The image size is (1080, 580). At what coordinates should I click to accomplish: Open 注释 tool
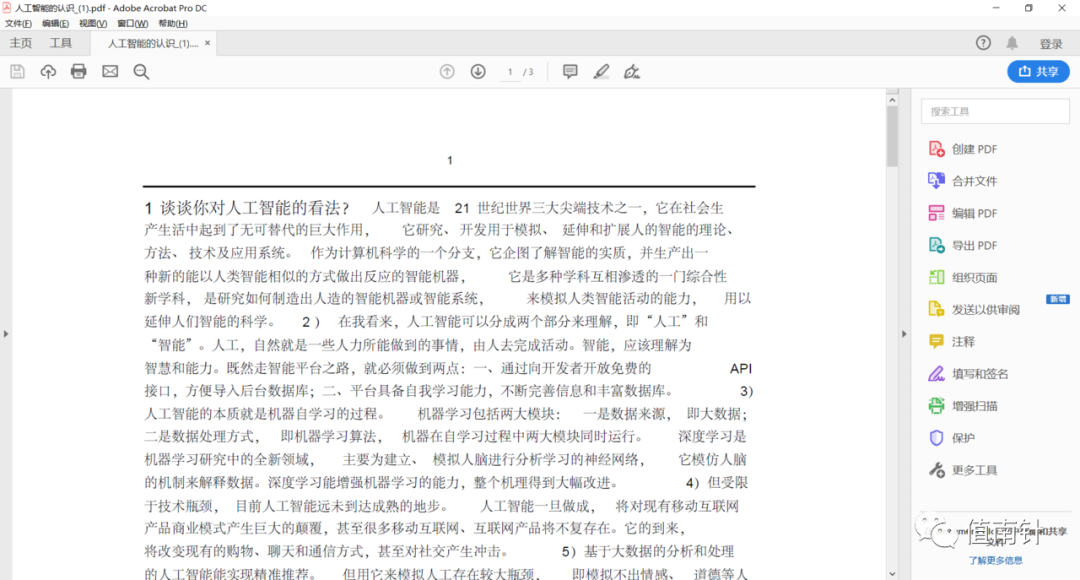pos(952,342)
